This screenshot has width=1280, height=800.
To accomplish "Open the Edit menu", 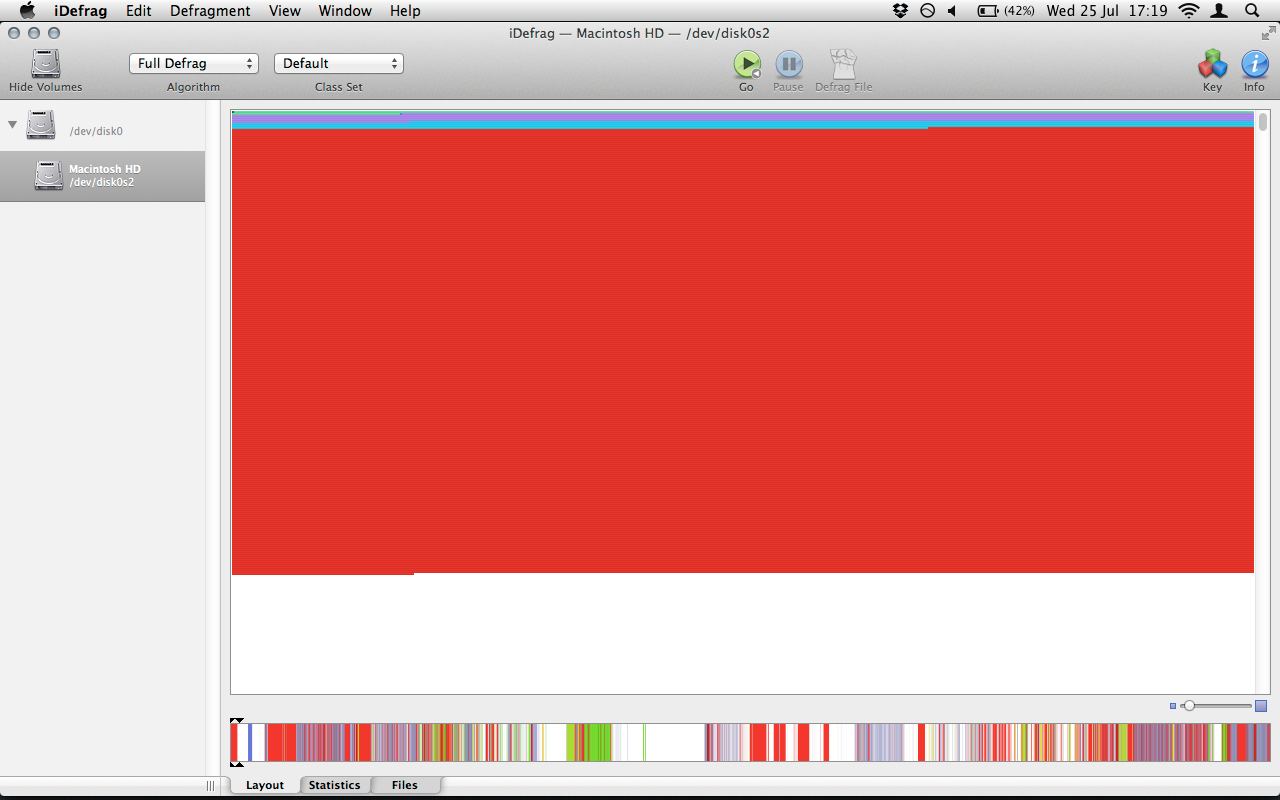I will click(x=139, y=11).
